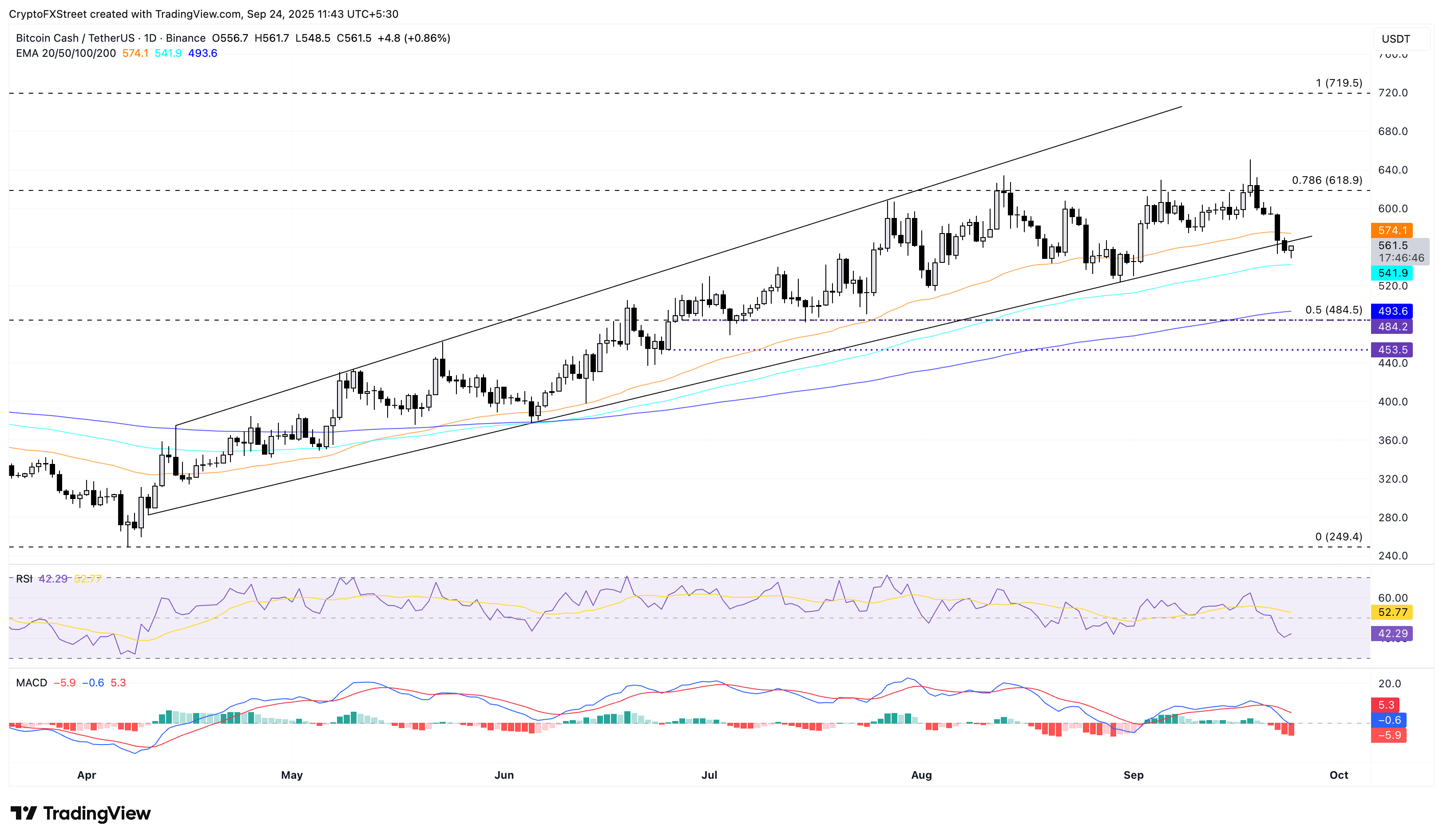This screenshot has width=1443, height=840.
Task: Select the EMA 20/50/100/200 indicator legend
Action: [x=66, y=53]
